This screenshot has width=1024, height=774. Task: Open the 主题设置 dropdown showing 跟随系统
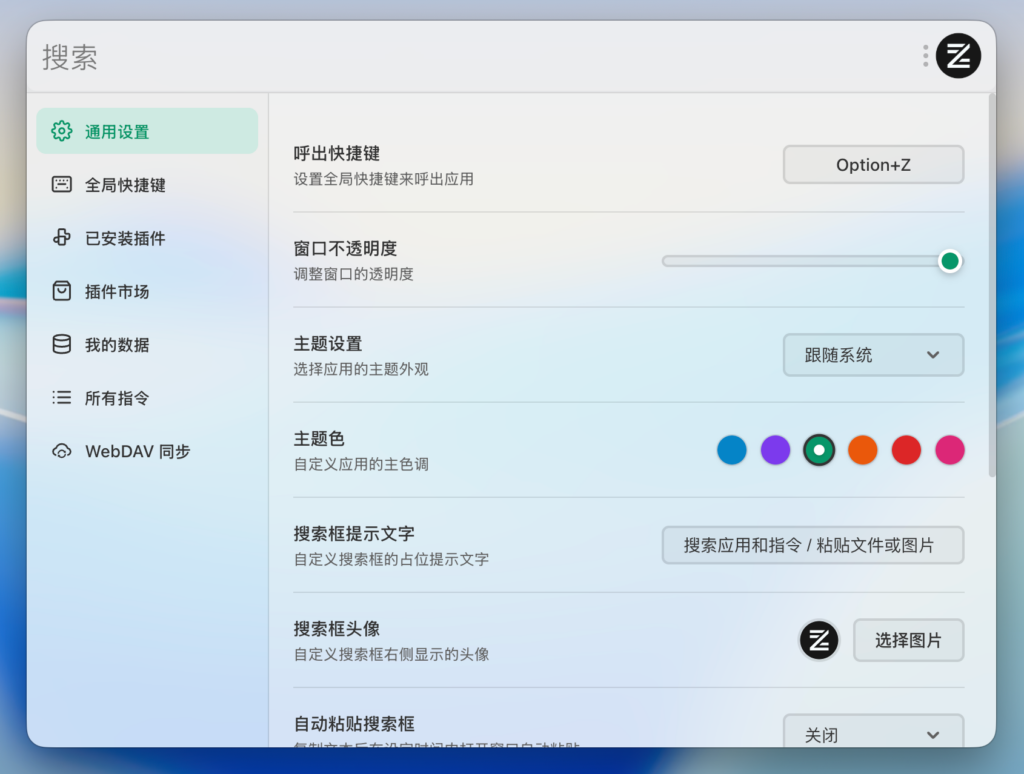pos(872,355)
